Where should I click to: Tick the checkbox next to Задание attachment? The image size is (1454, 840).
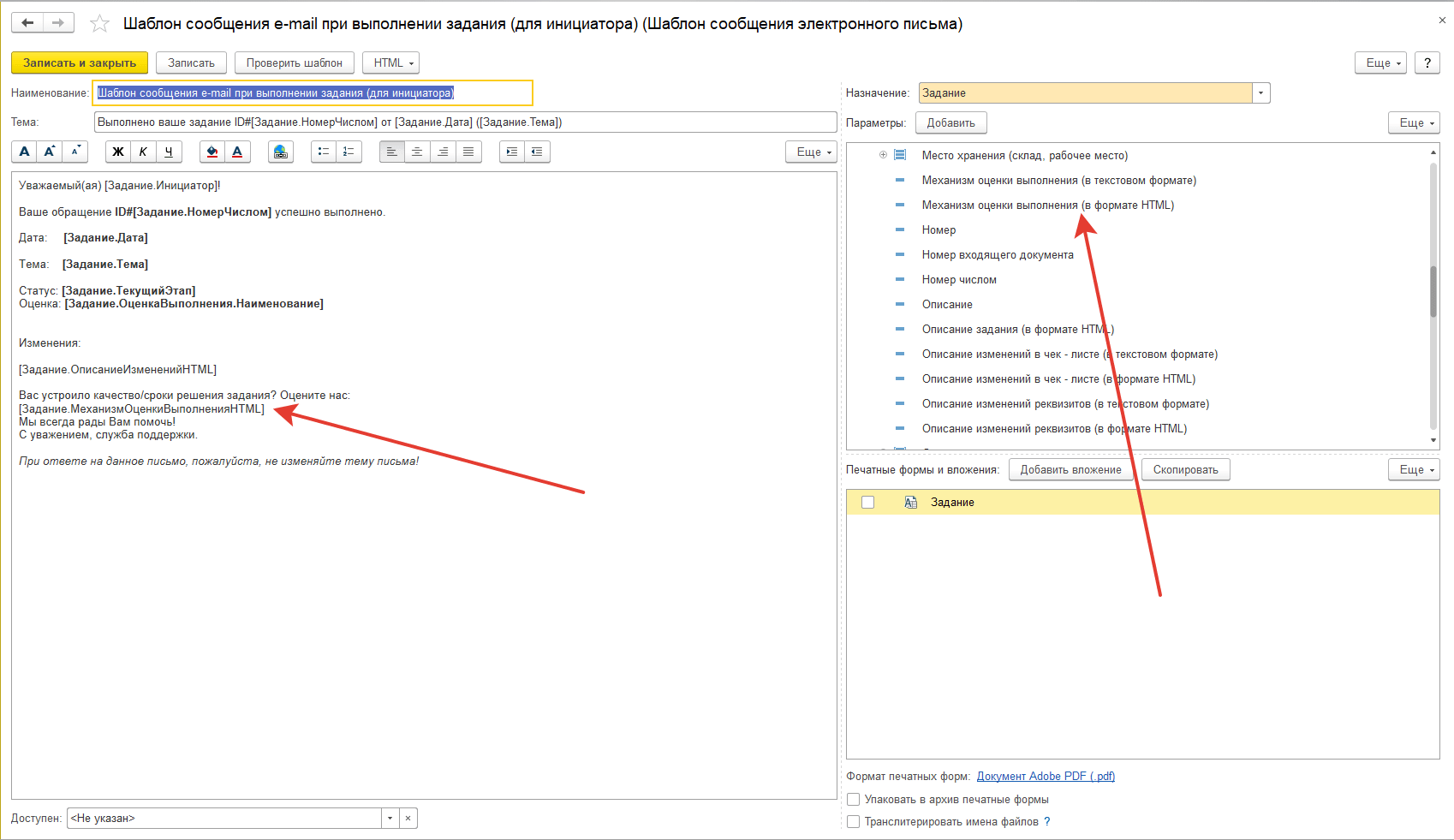867,503
